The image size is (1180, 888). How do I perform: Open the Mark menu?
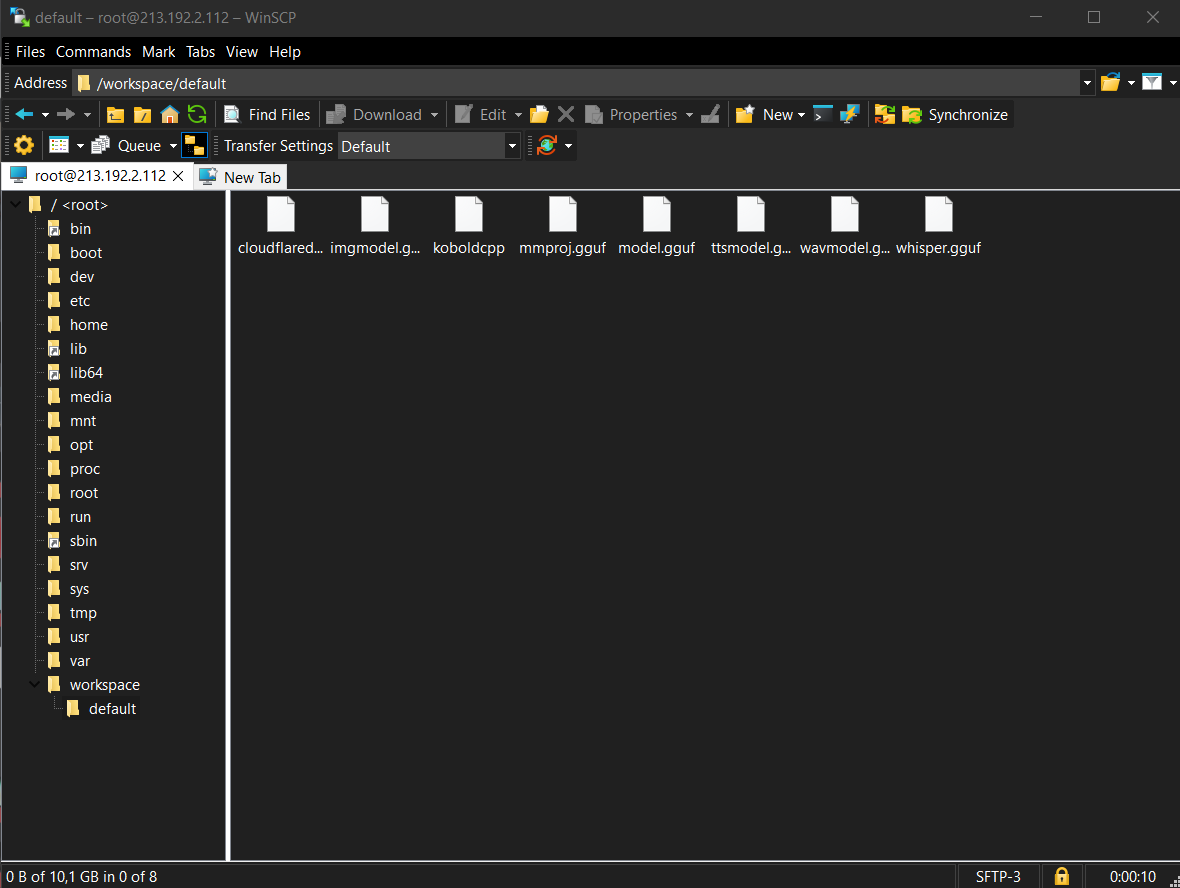[159, 52]
